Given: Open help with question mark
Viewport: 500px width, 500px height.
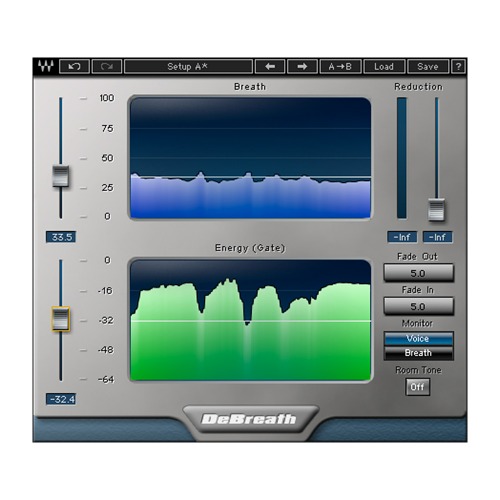Looking at the screenshot, I should [x=458, y=66].
